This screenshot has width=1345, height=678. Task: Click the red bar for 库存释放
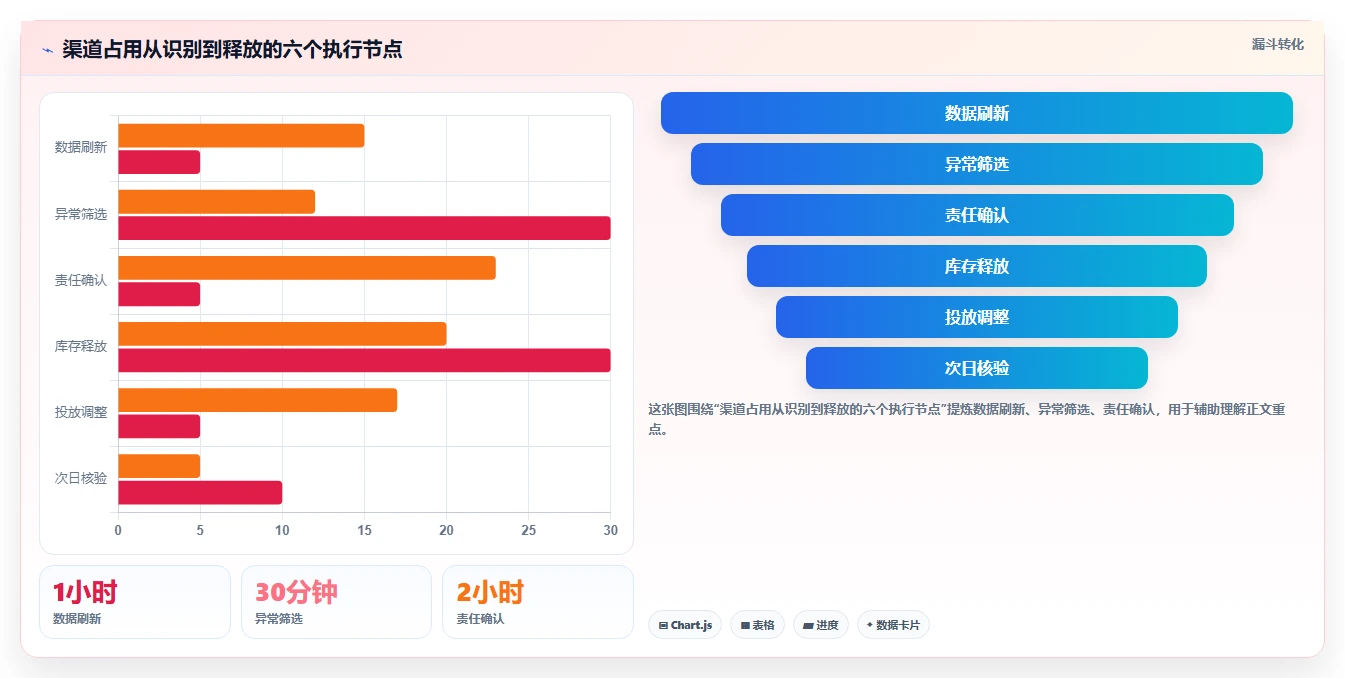click(364, 360)
